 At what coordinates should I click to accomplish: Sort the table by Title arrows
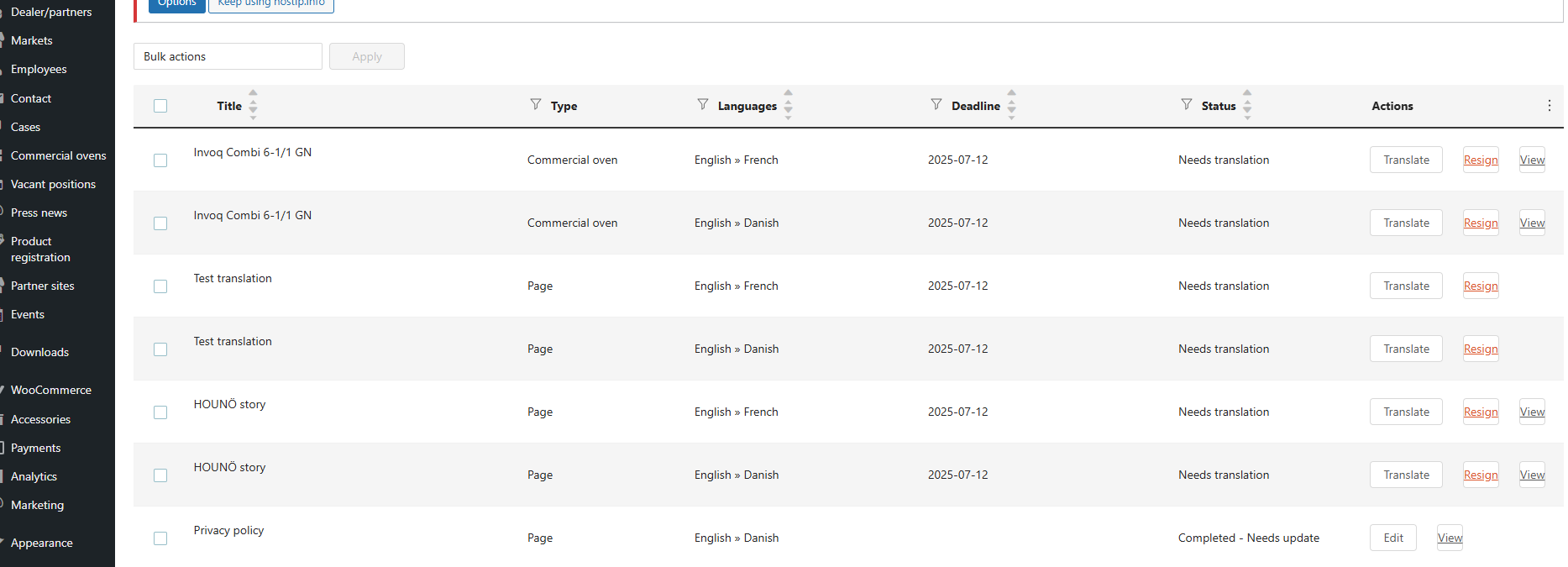(x=253, y=105)
